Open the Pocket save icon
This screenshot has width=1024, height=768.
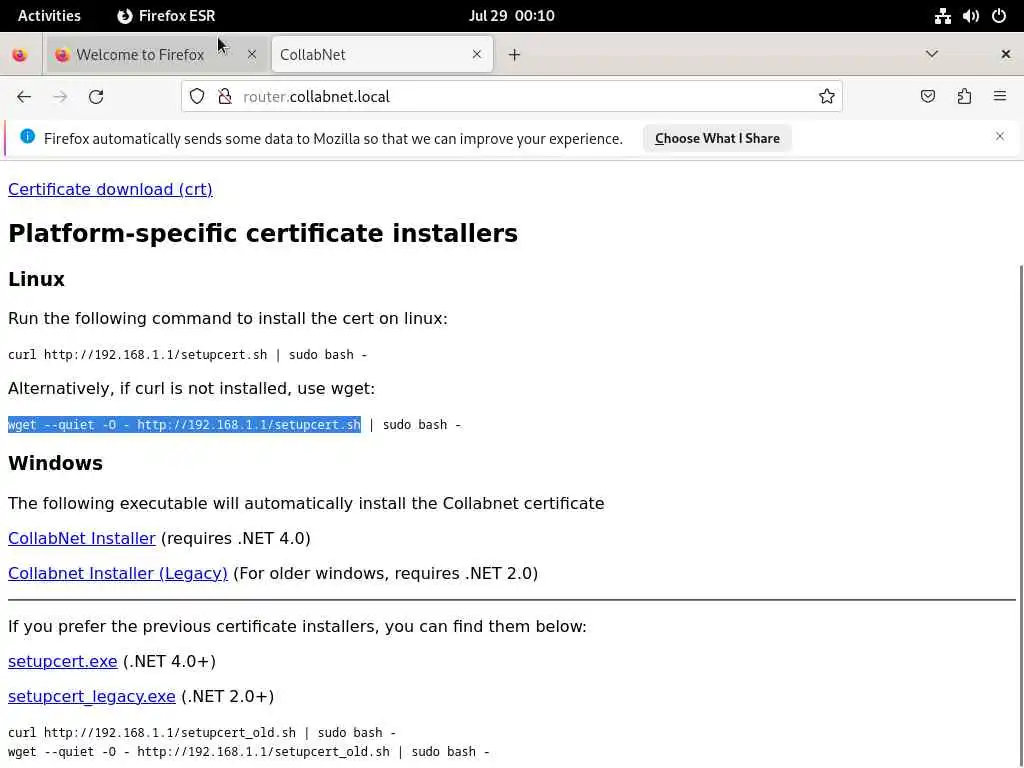(927, 97)
